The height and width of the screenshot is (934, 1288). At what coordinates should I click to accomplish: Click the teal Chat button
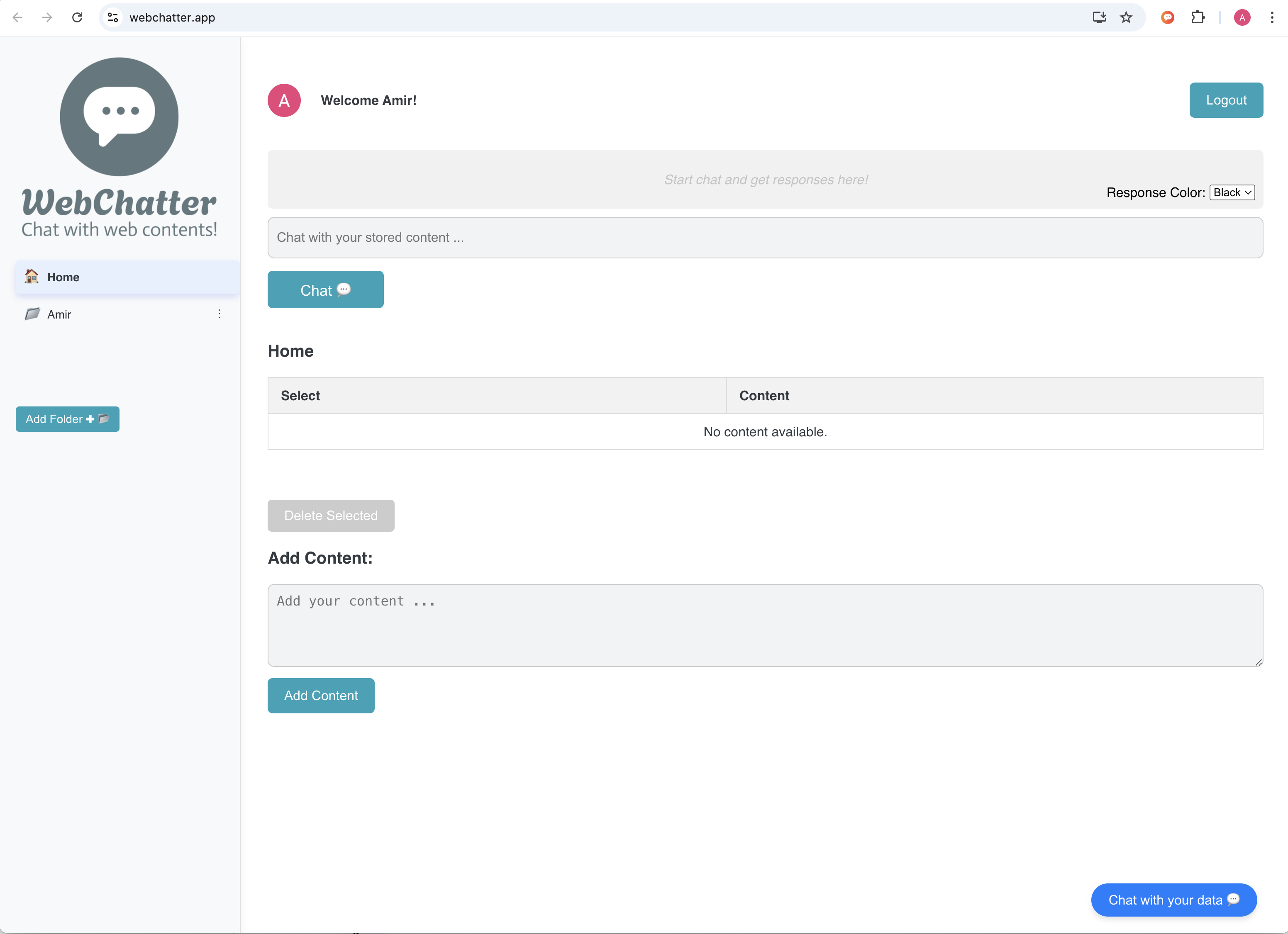pos(325,289)
